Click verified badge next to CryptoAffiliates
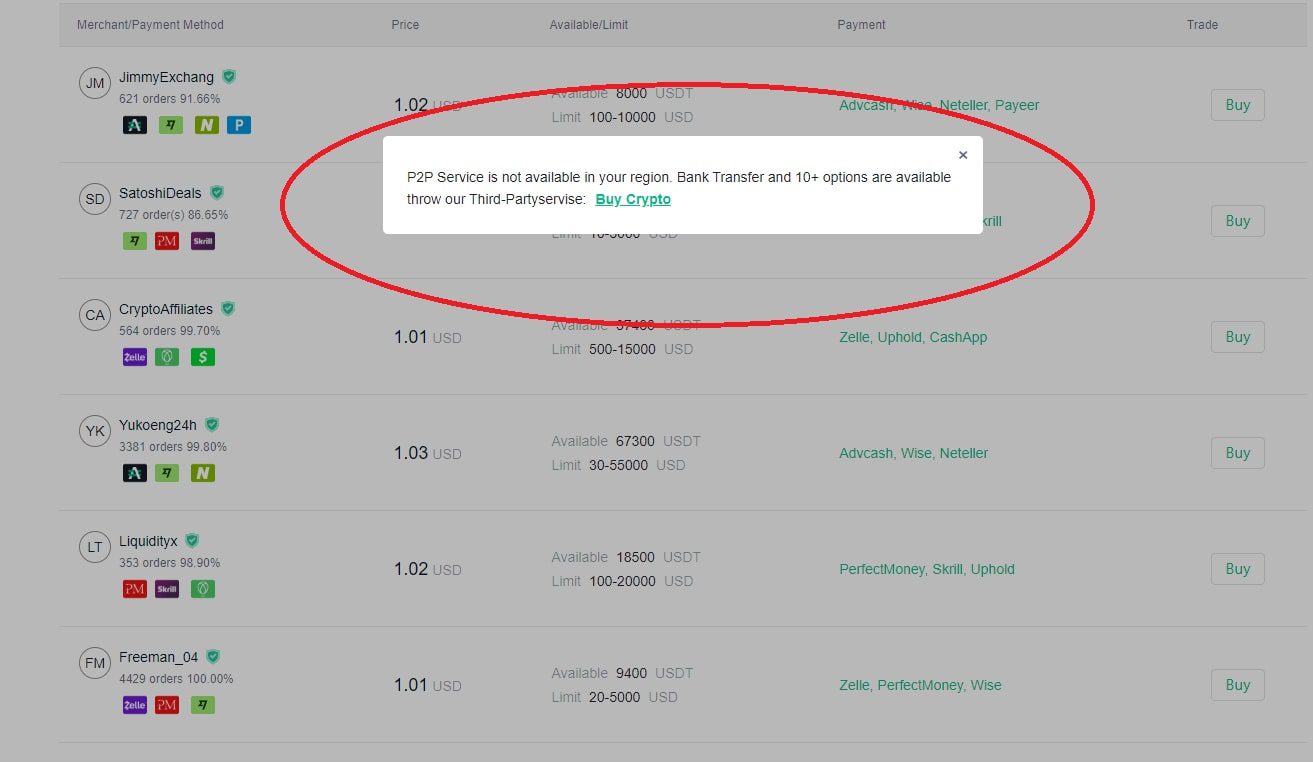Viewport: 1313px width, 762px height. click(228, 309)
